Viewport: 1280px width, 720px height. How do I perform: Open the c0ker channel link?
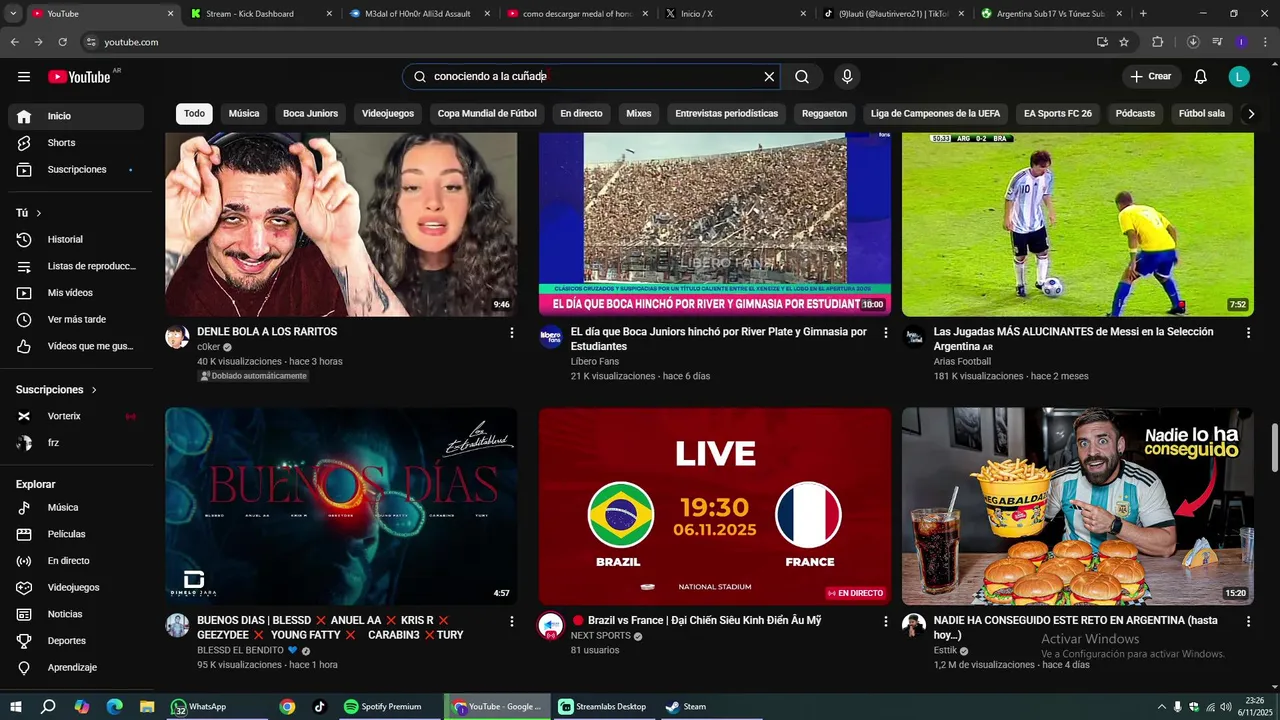click(209, 347)
